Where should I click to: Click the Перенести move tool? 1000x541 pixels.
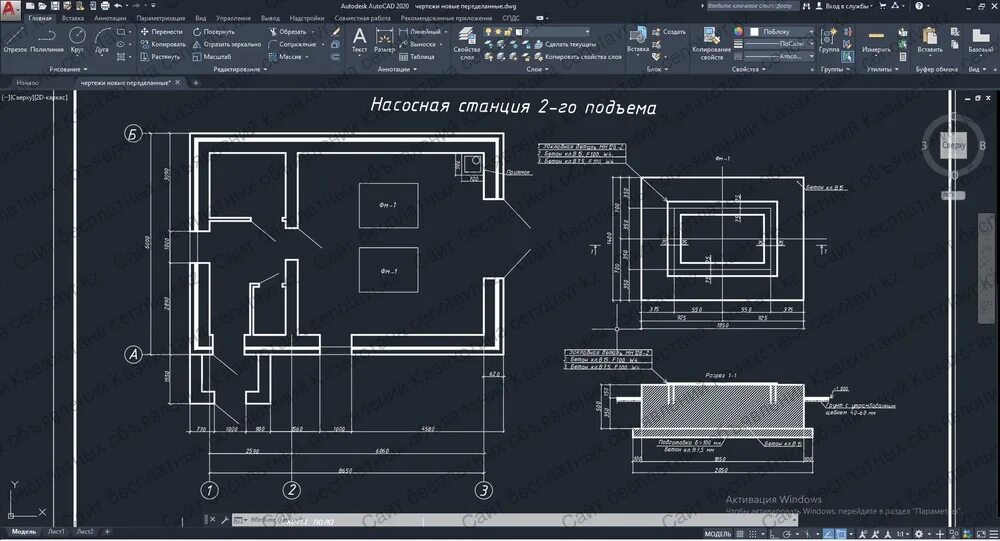point(161,31)
